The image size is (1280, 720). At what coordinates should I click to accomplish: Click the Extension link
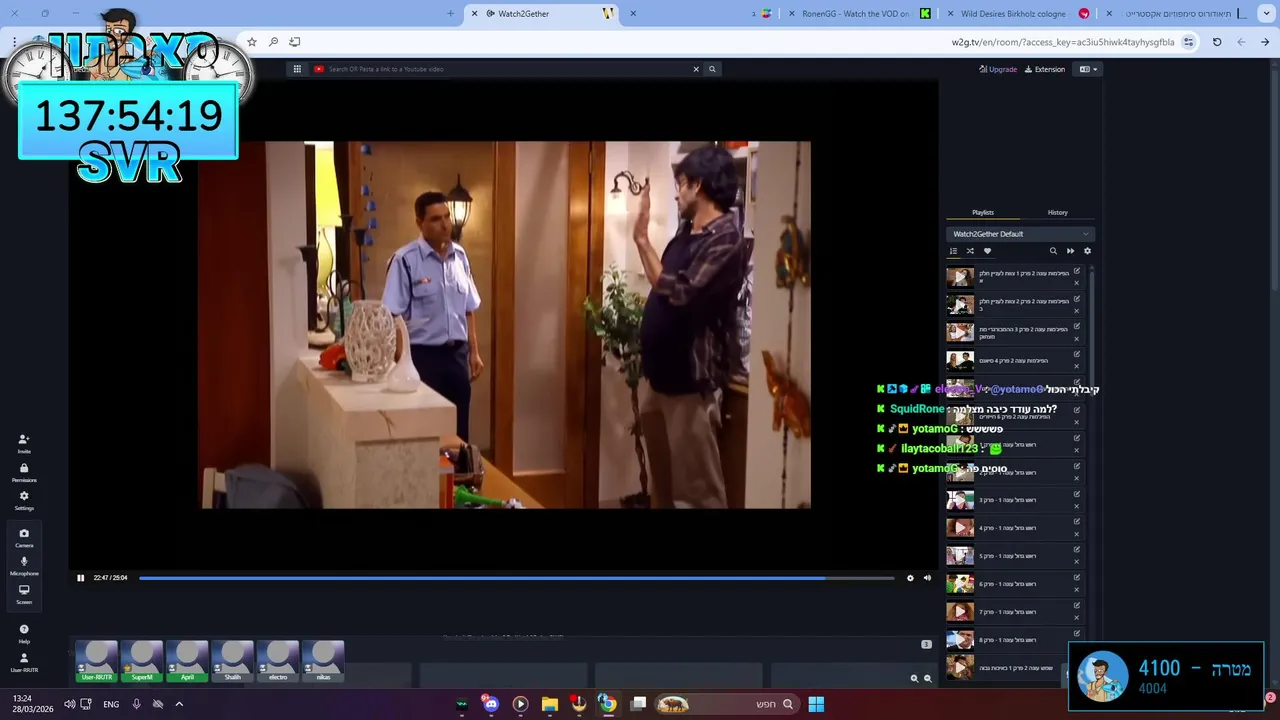(x=1045, y=69)
